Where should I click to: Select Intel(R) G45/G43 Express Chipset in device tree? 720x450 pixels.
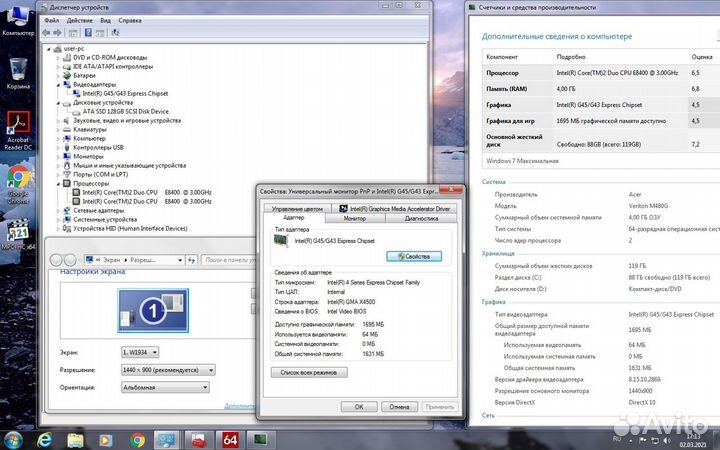(125, 94)
